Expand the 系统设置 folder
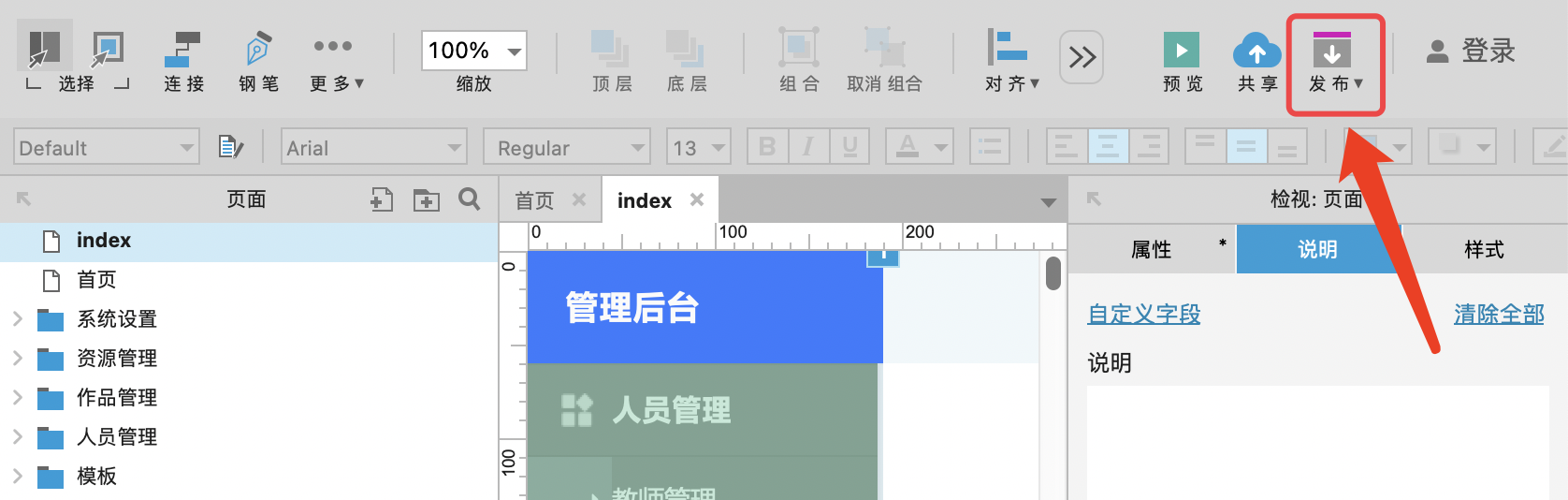 pyautogui.click(x=17, y=319)
